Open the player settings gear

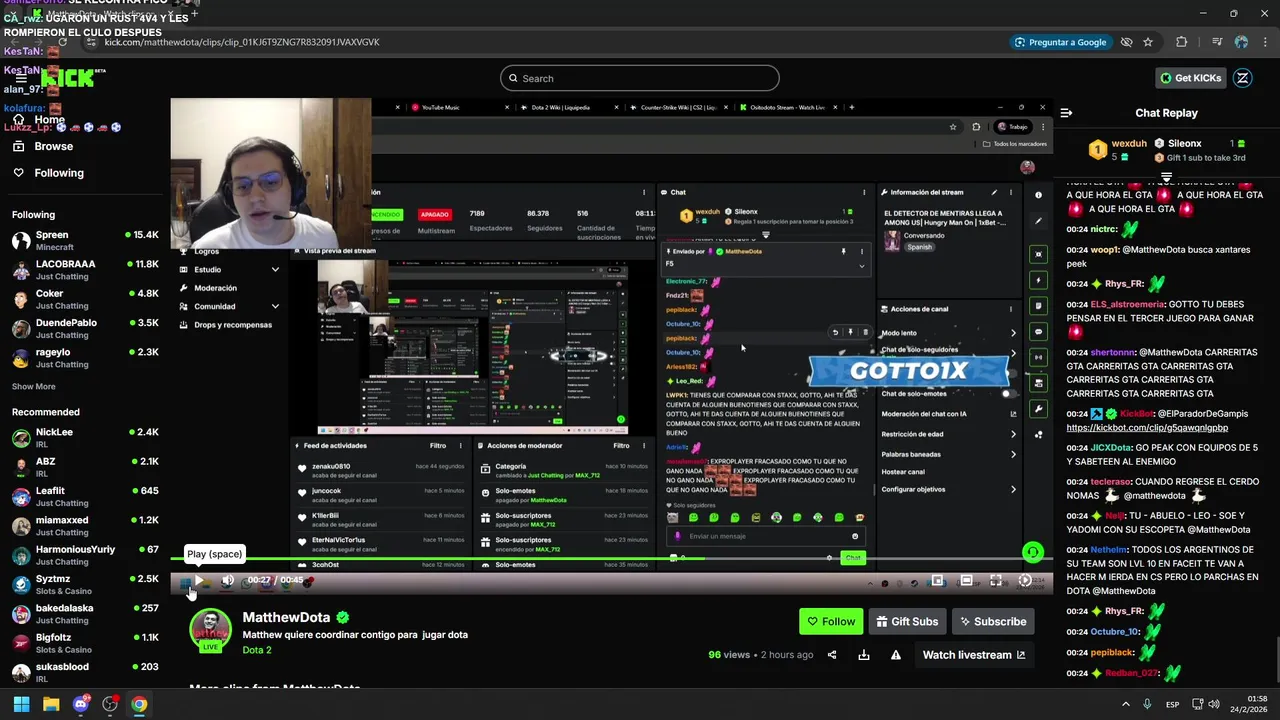pos(1025,580)
